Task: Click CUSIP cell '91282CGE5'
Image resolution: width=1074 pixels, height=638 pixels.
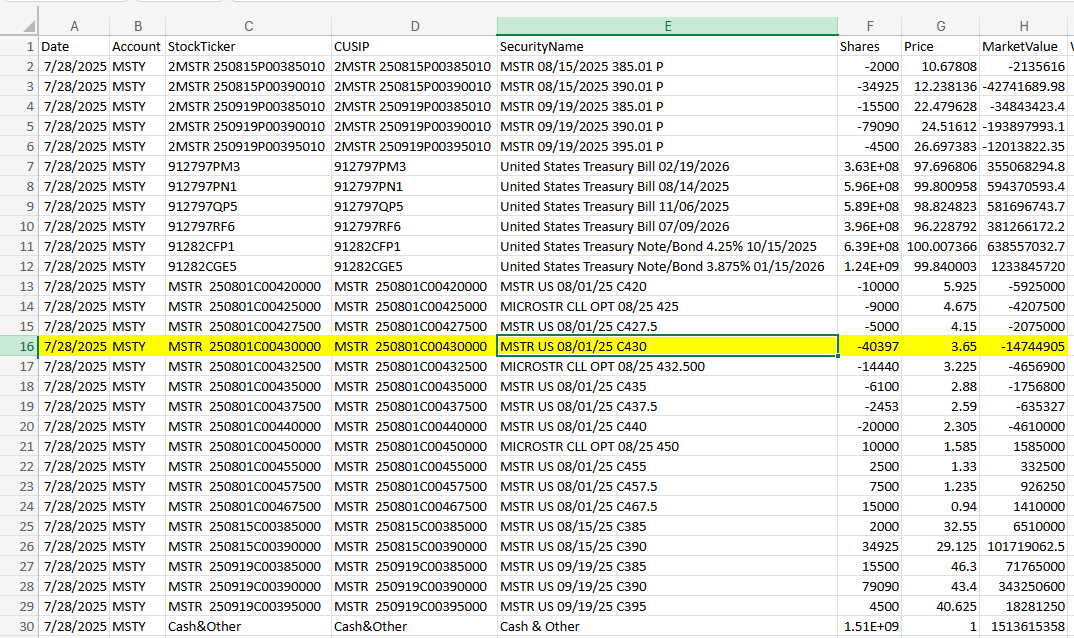Action: tap(414, 266)
